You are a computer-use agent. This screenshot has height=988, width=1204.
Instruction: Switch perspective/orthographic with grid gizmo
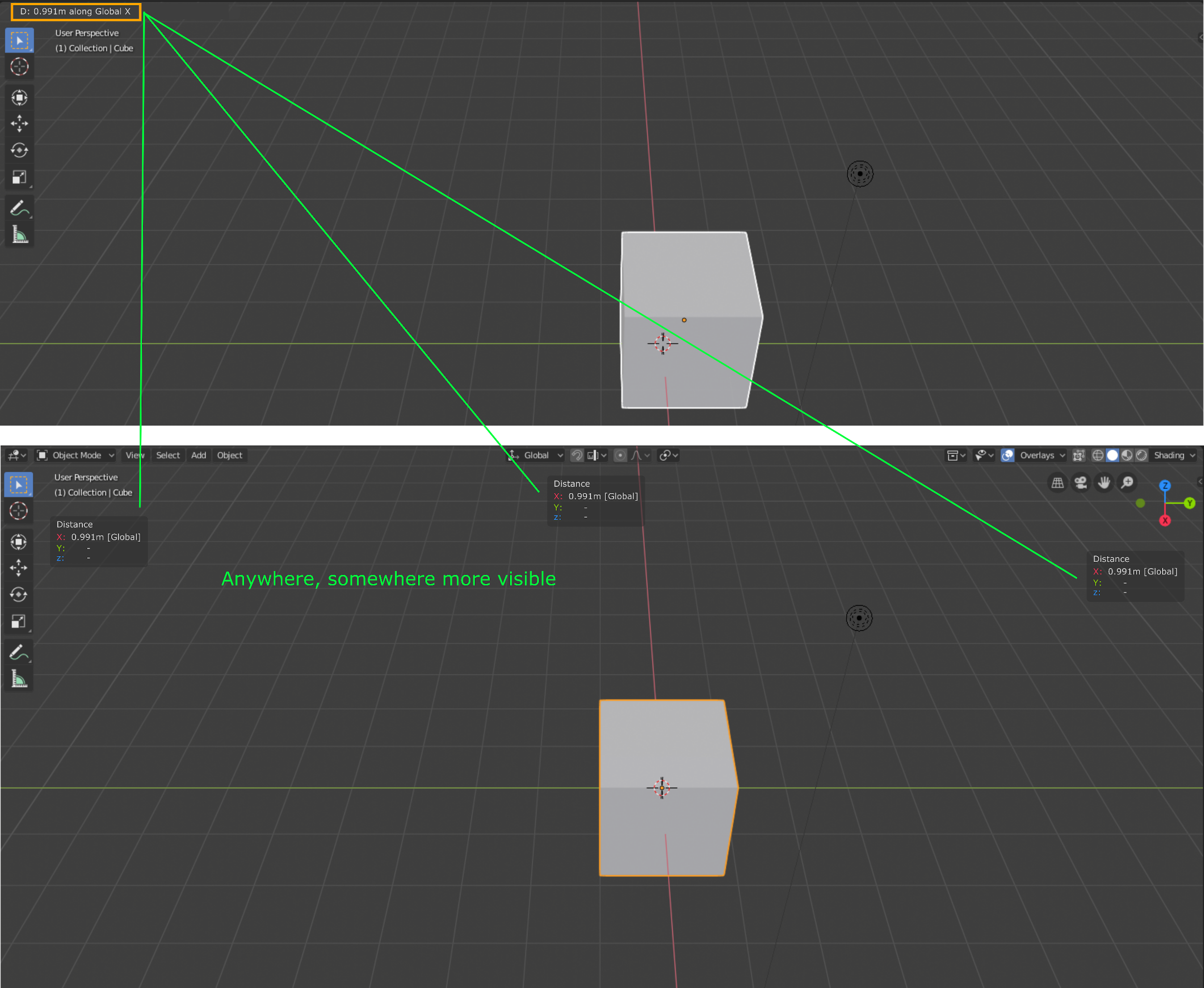click(x=1058, y=483)
